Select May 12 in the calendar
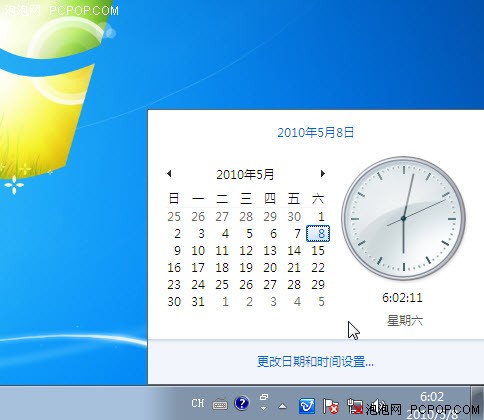The height and width of the screenshot is (420, 484). [x=246, y=250]
